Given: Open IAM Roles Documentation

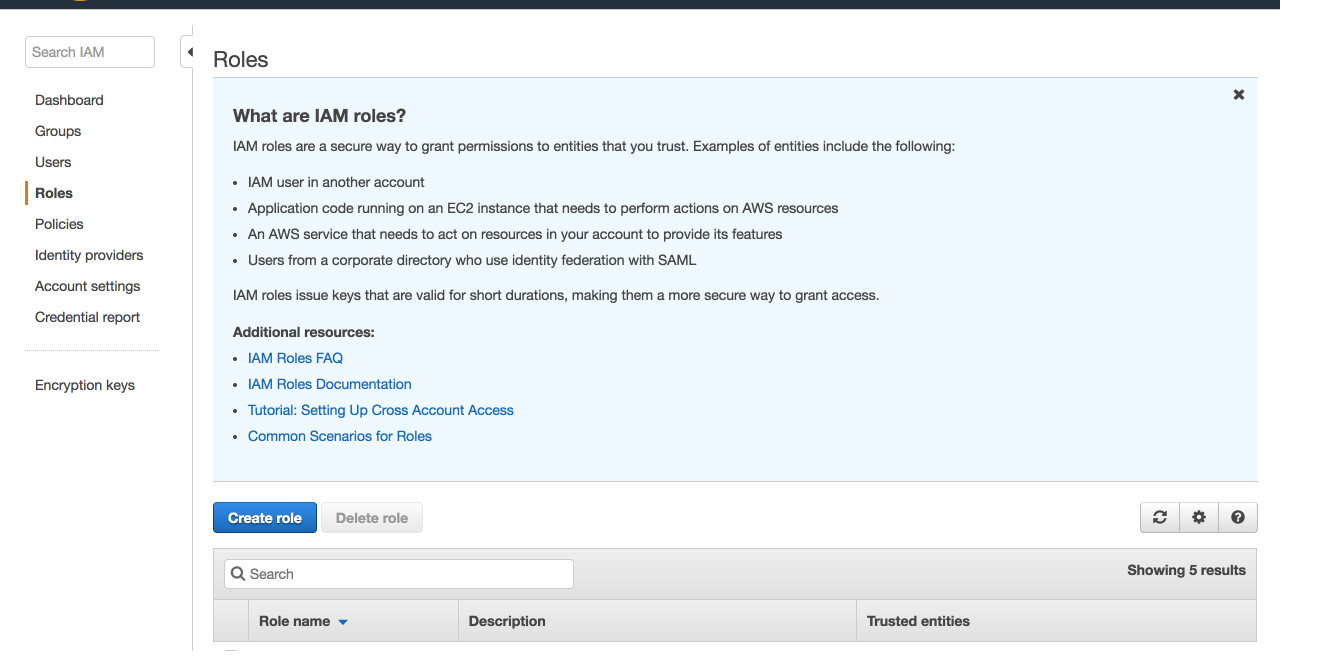Looking at the screenshot, I should (329, 383).
